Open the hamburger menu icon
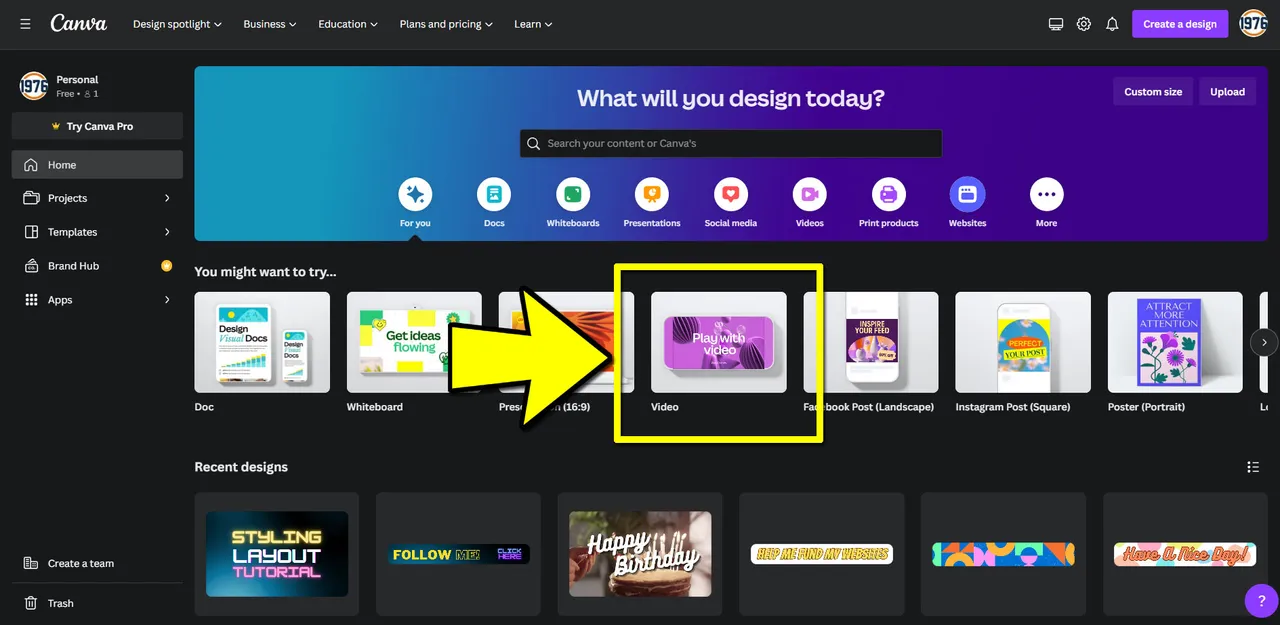This screenshot has width=1280, height=625. pyautogui.click(x=25, y=24)
